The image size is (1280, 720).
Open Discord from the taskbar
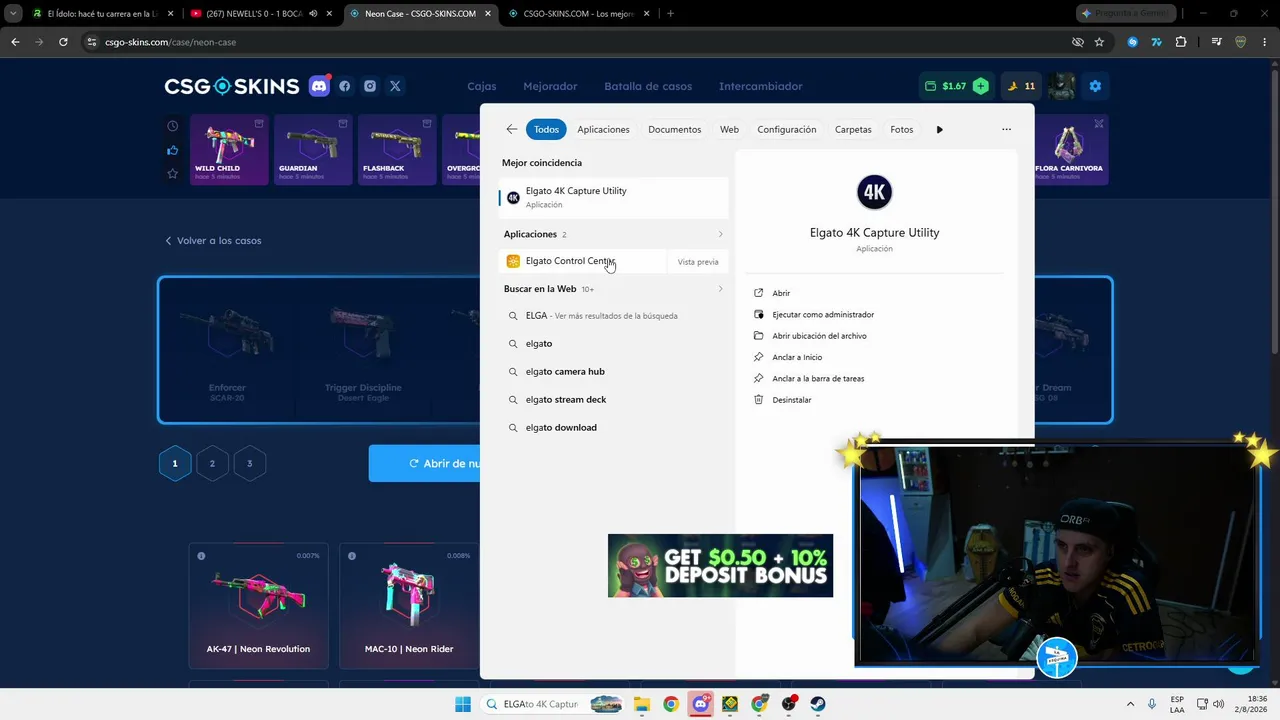point(701,704)
